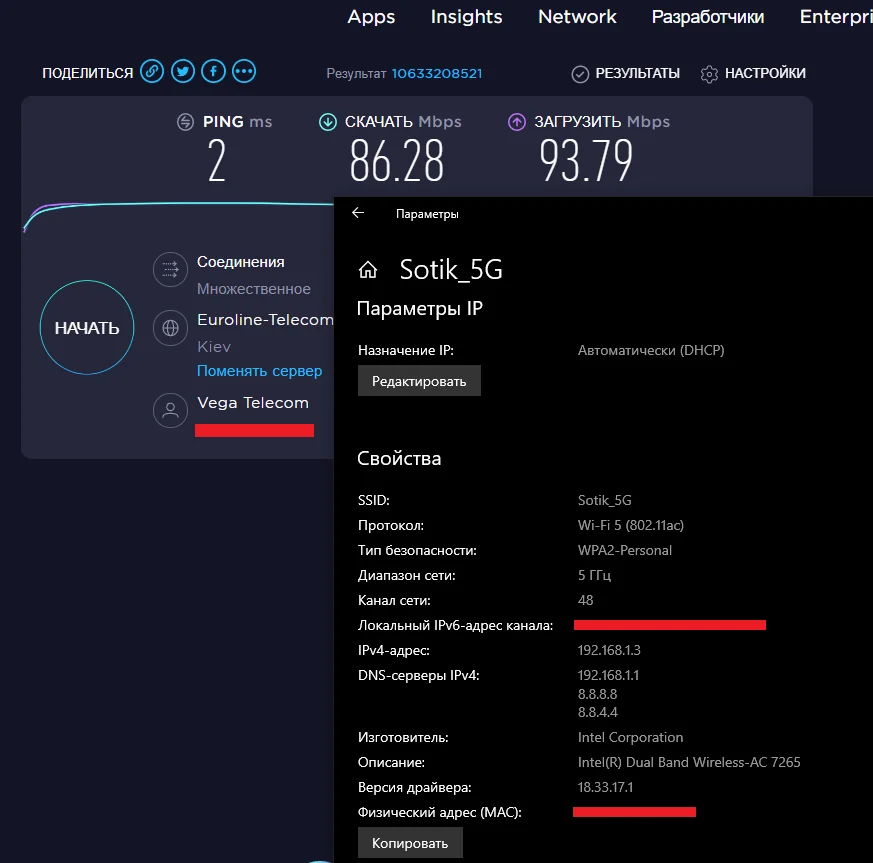This screenshot has height=863, width=873.
Task: Open the Apps menu item
Action: tap(371, 17)
